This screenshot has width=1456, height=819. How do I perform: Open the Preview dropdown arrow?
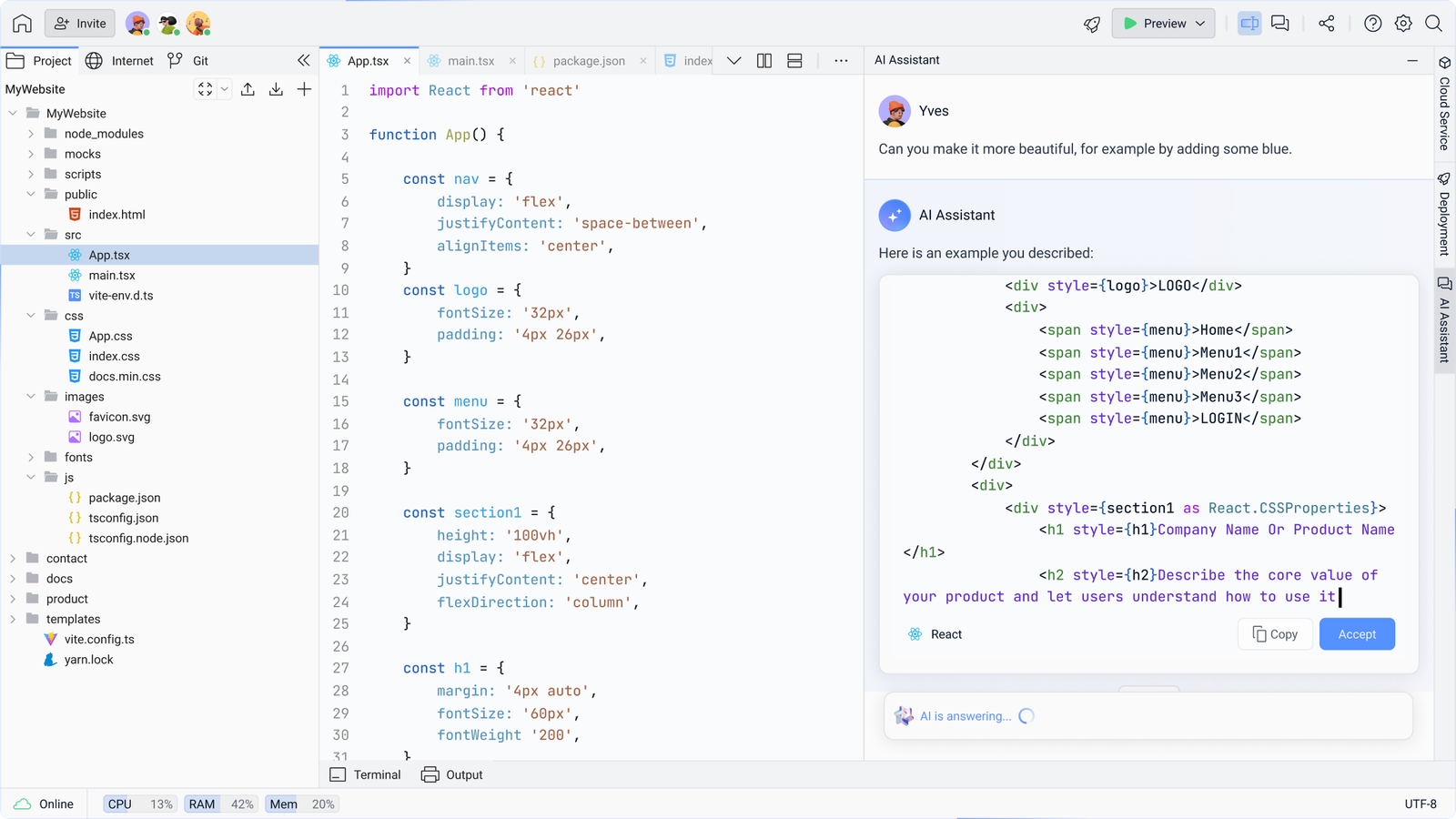coord(1200,24)
